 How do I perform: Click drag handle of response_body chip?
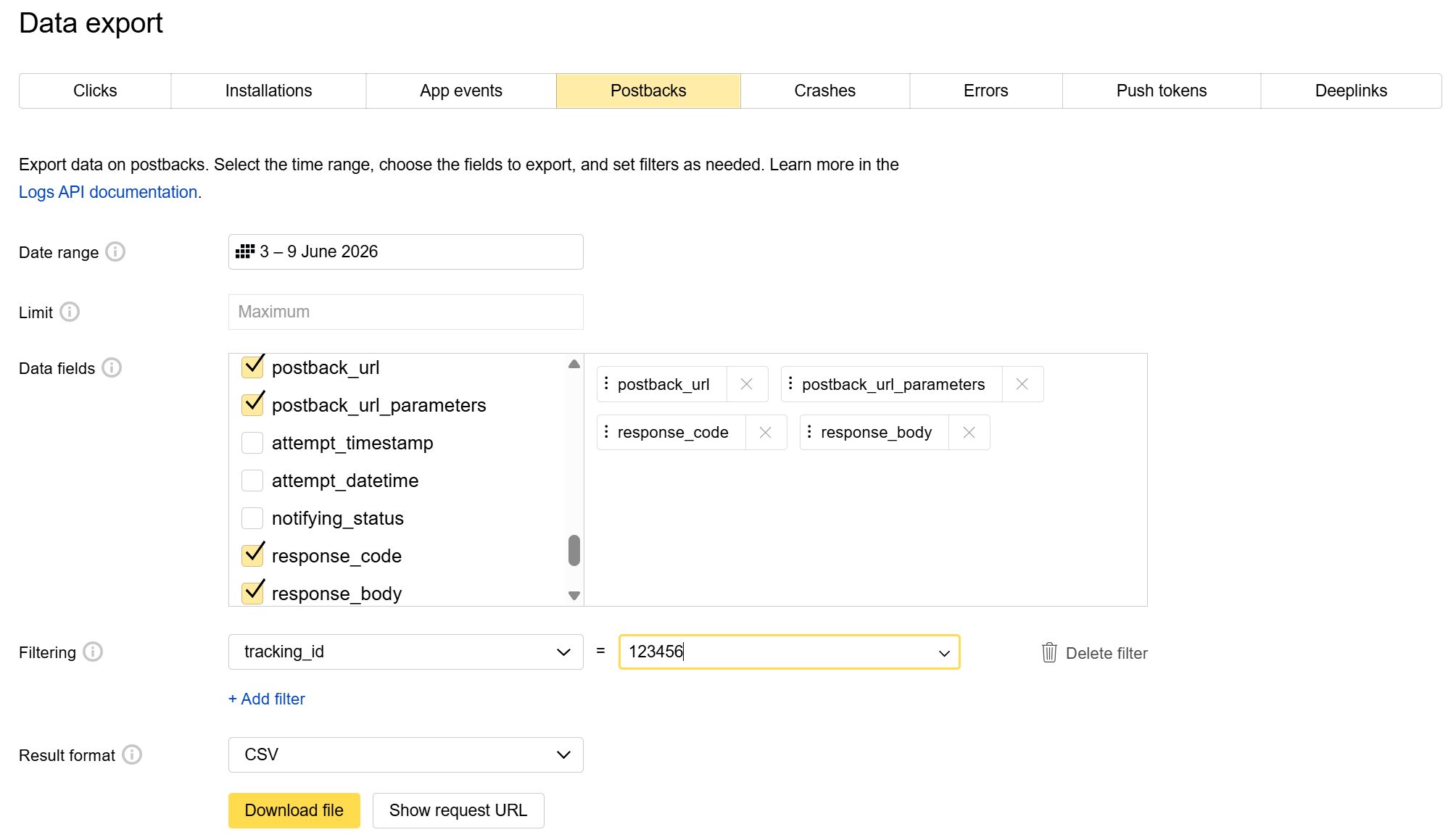pyautogui.click(x=810, y=431)
